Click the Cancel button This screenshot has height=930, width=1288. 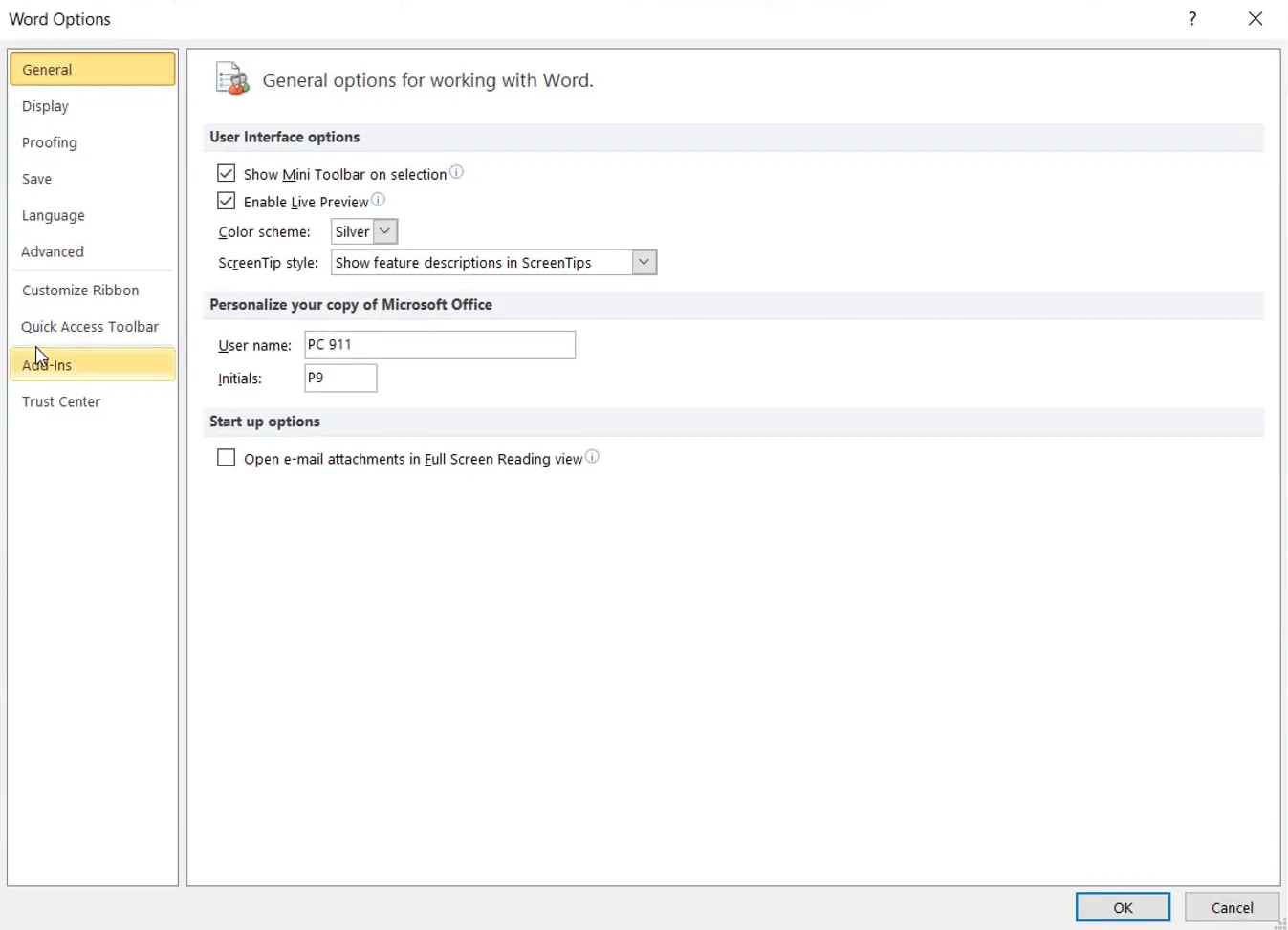[x=1232, y=907]
